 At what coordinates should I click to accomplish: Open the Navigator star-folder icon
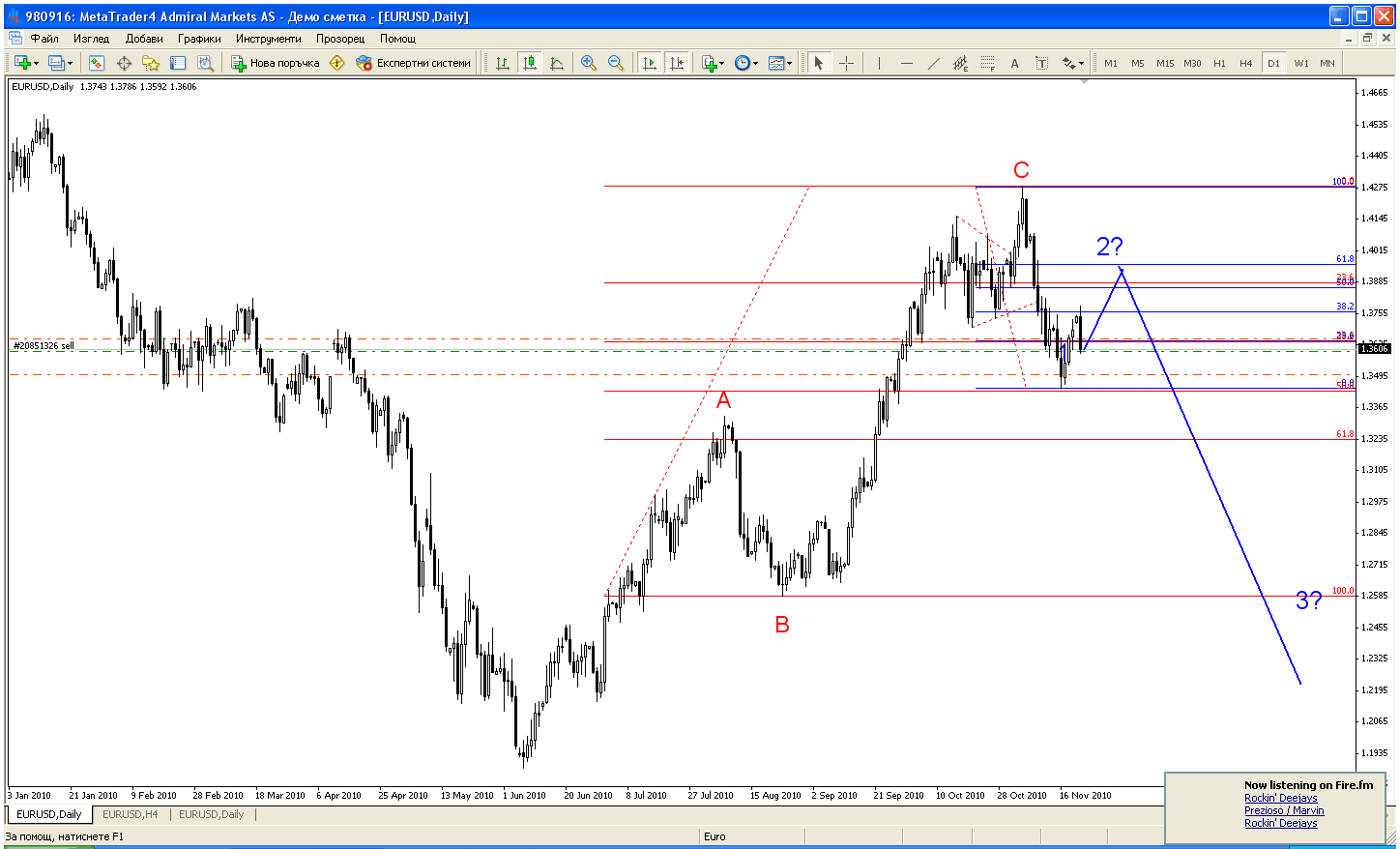pyautogui.click(x=151, y=63)
